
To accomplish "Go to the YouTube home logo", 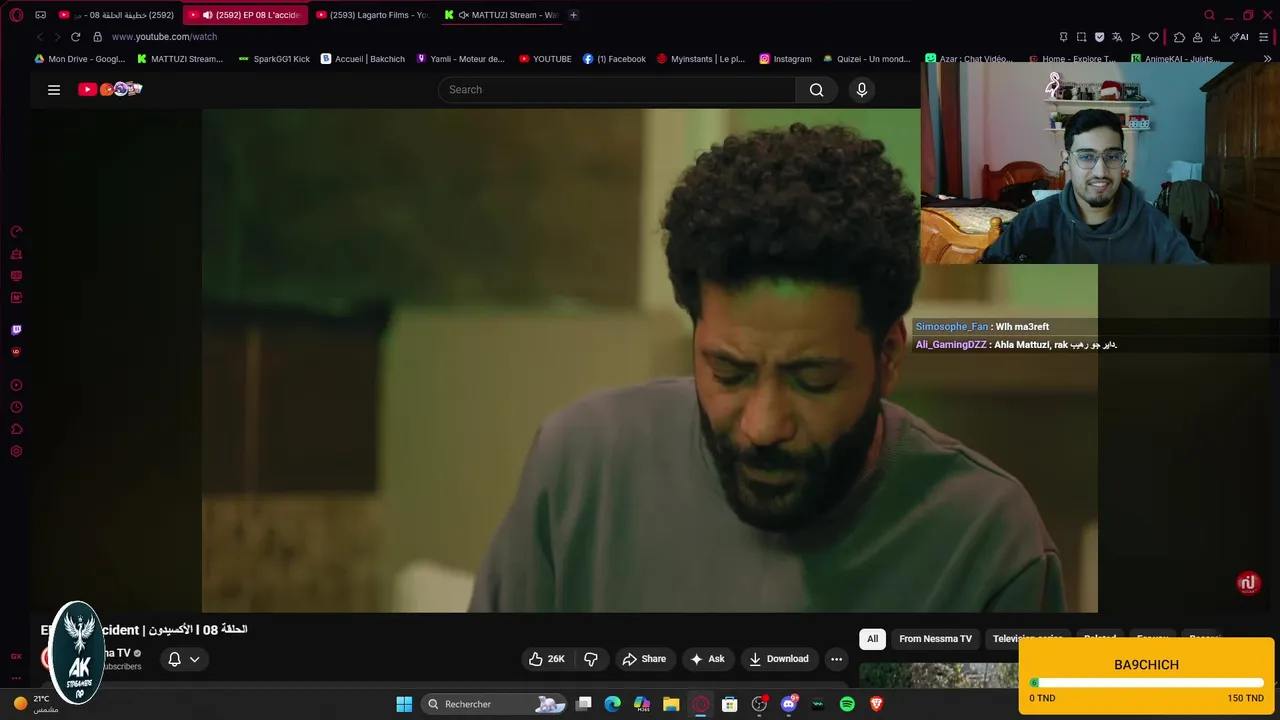I will (110, 89).
